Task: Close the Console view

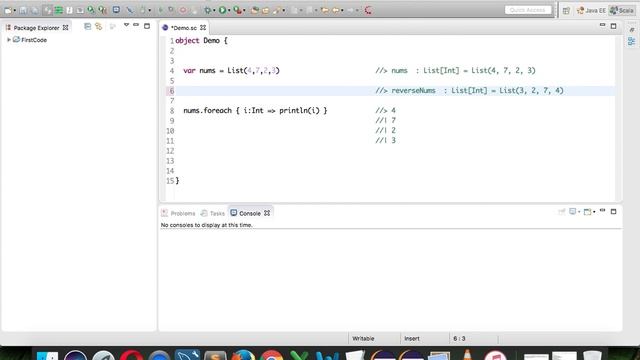Action: (x=267, y=213)
